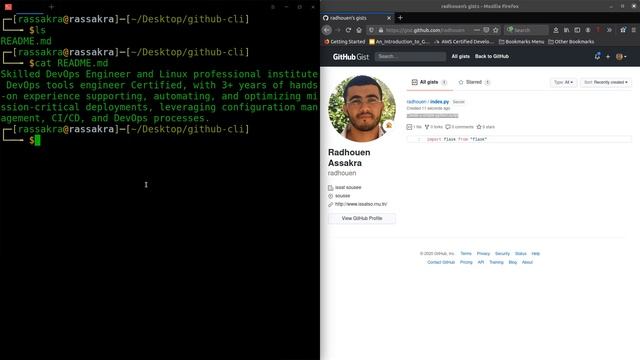Open the www.issatso.rnu.tn website link
The height and width of the screenshot is (360, 640).
pyautogui.click(x=361, y=204)
